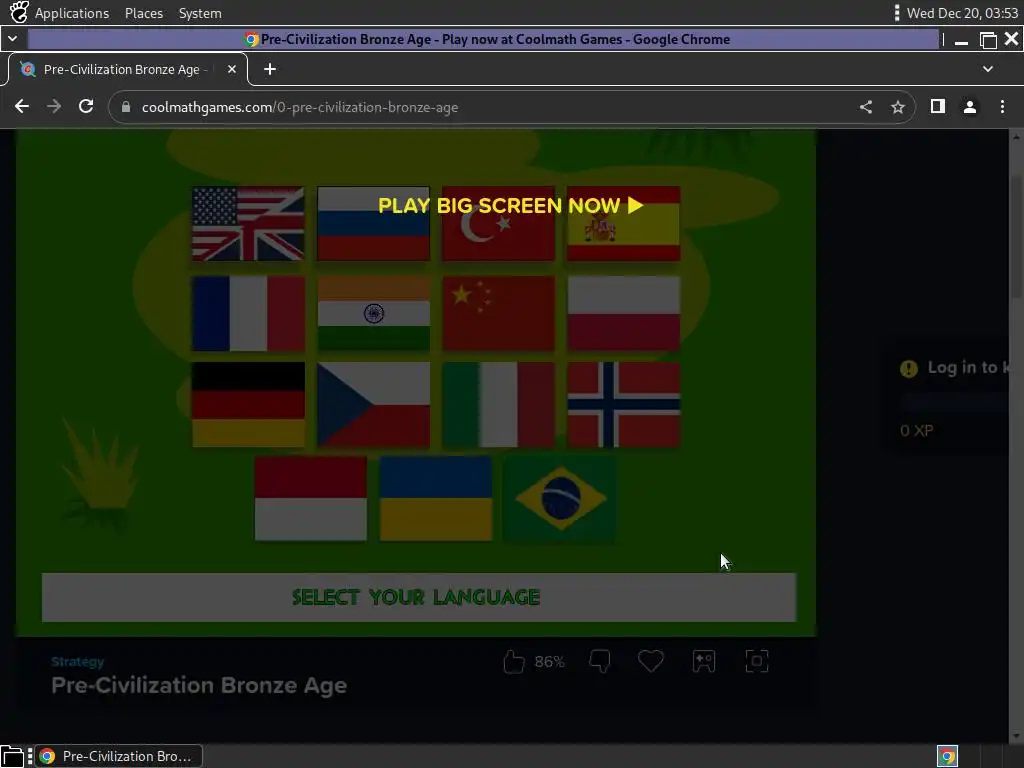
Task: Open the System menu
Action: coord(200,13)
